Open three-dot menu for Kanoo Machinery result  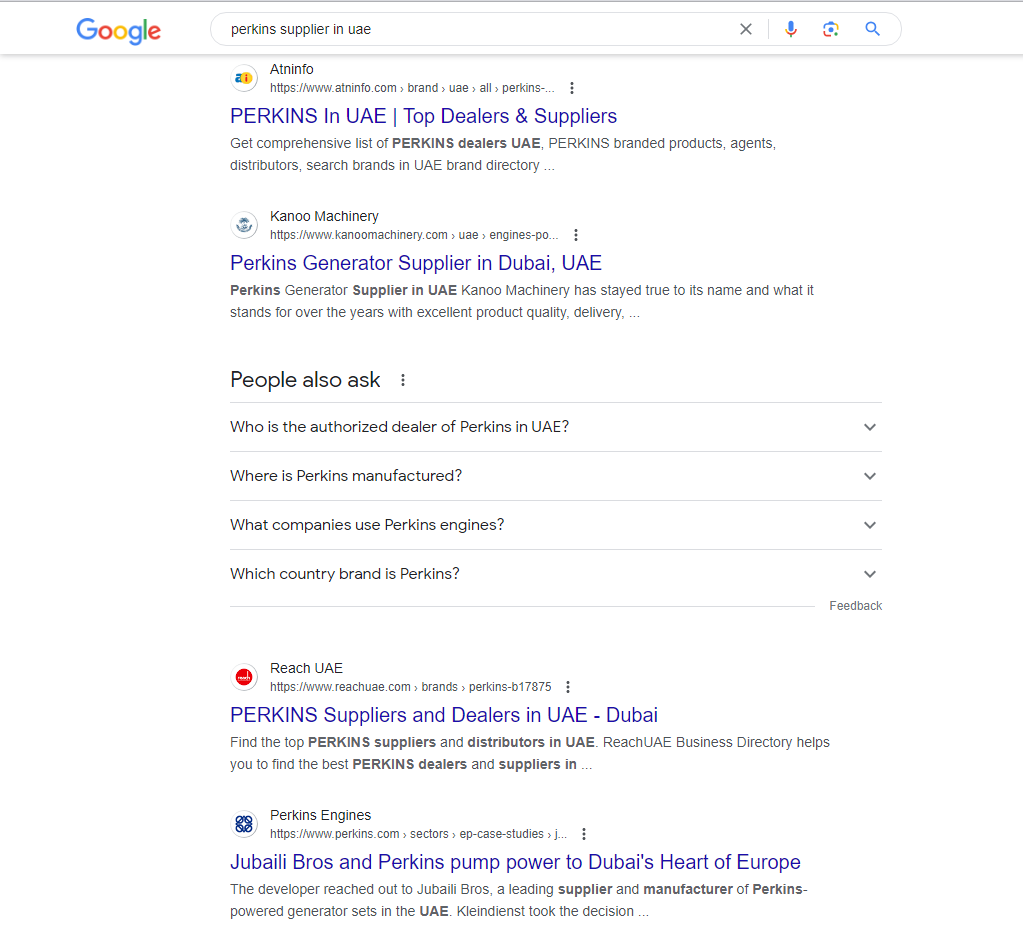[576, 235]
